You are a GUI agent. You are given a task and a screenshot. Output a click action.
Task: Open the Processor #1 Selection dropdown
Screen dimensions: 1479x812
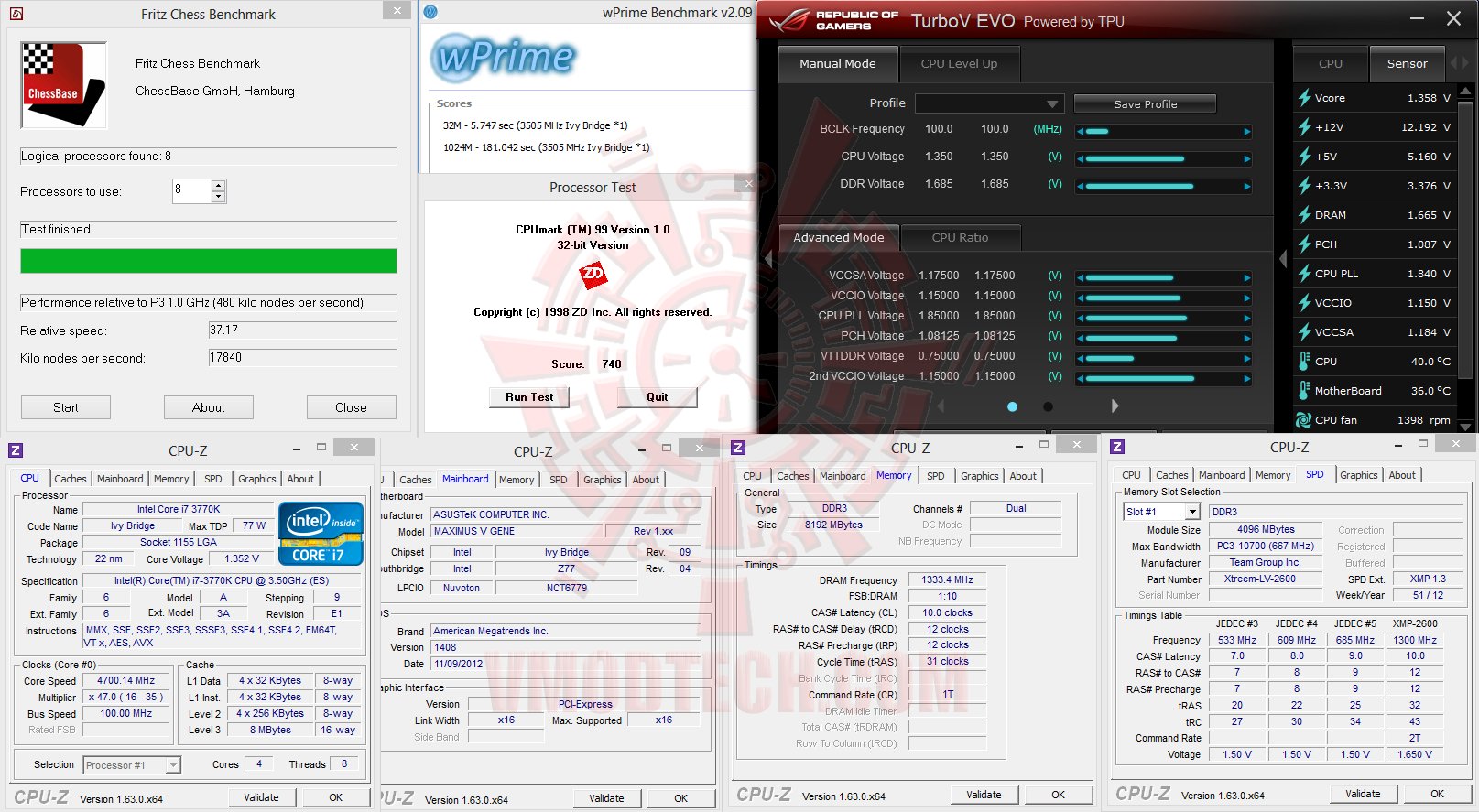click(173, 765)
